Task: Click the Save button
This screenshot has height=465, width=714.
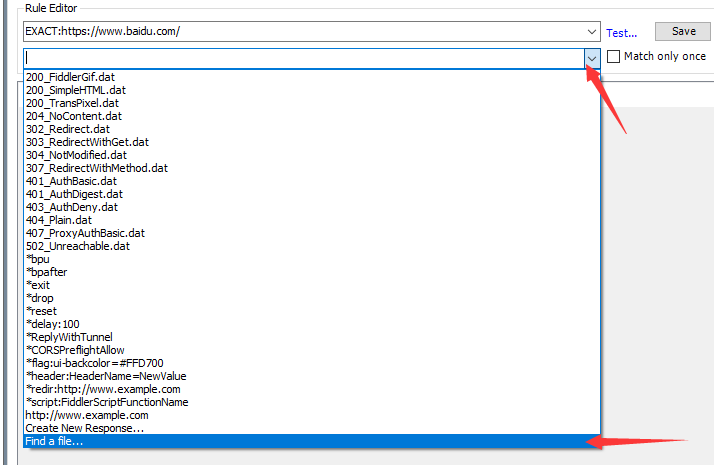Action: point(683,32)
